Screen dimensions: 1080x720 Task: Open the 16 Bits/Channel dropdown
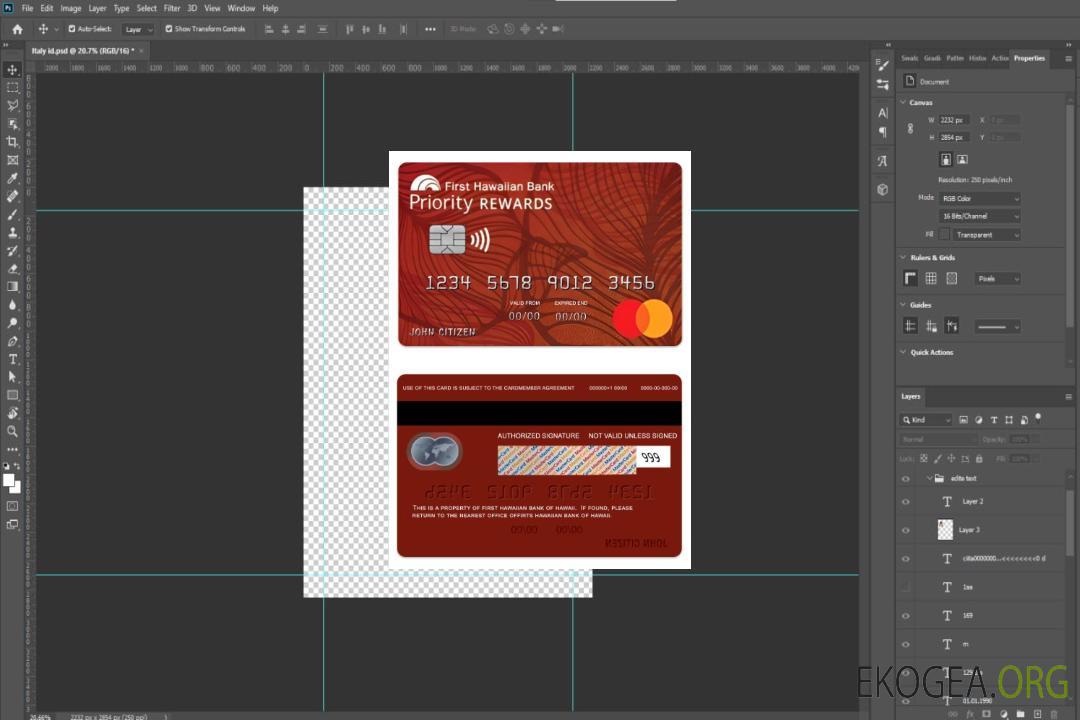pos(979,216)
